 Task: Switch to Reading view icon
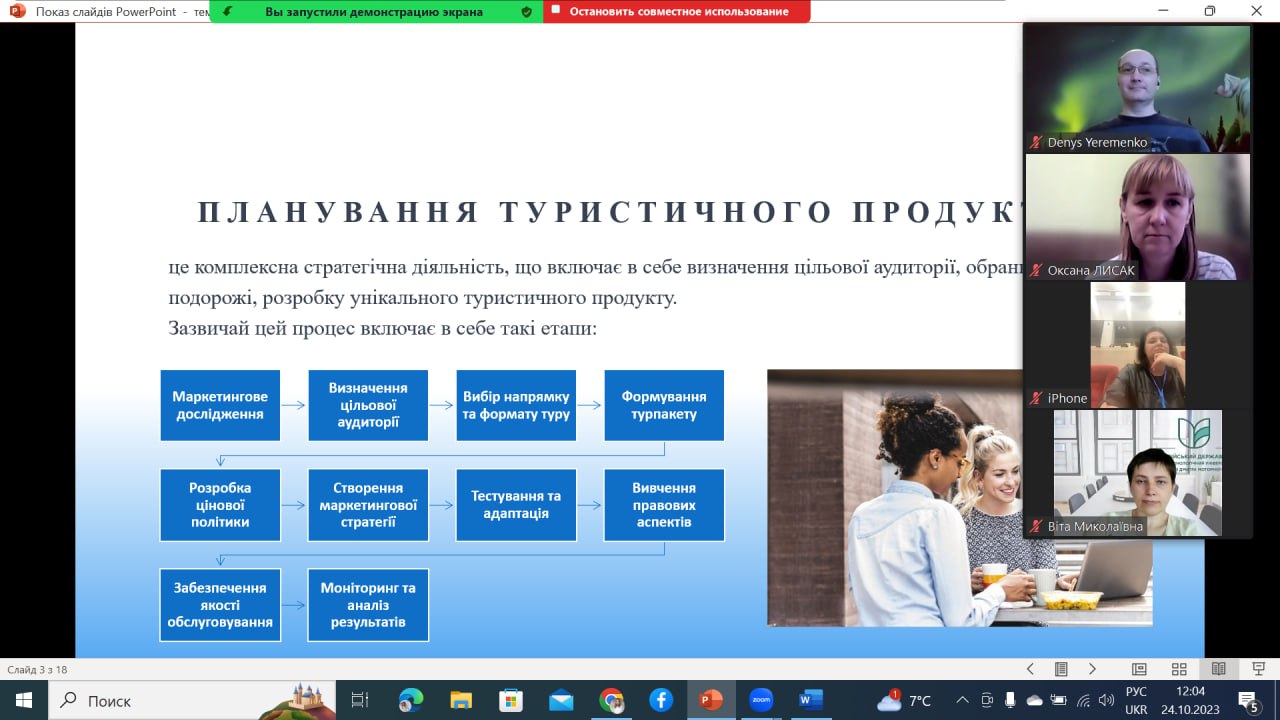tap(1218, 669)
